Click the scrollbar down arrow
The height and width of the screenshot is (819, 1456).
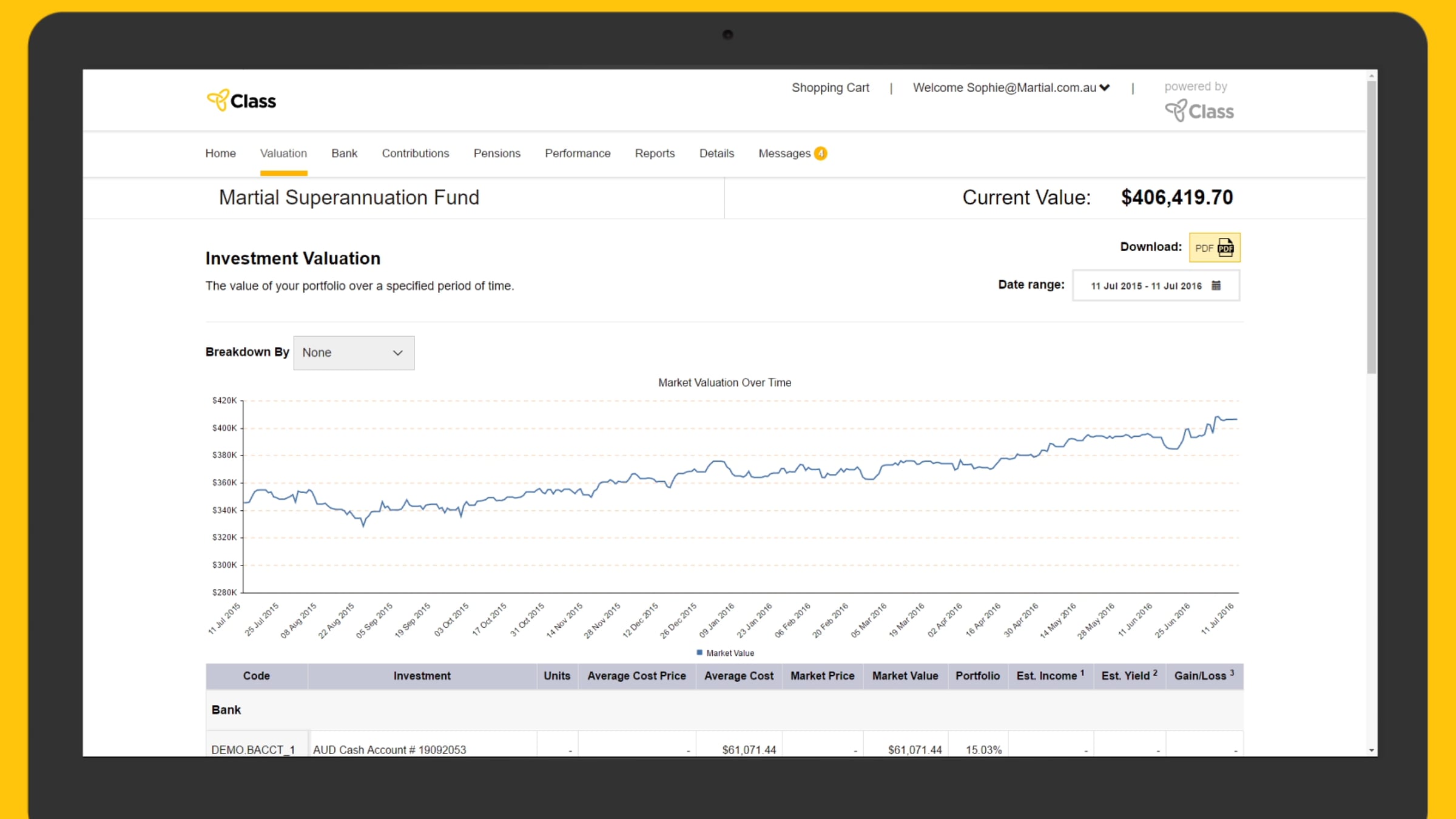click(x=1372, y=751)
